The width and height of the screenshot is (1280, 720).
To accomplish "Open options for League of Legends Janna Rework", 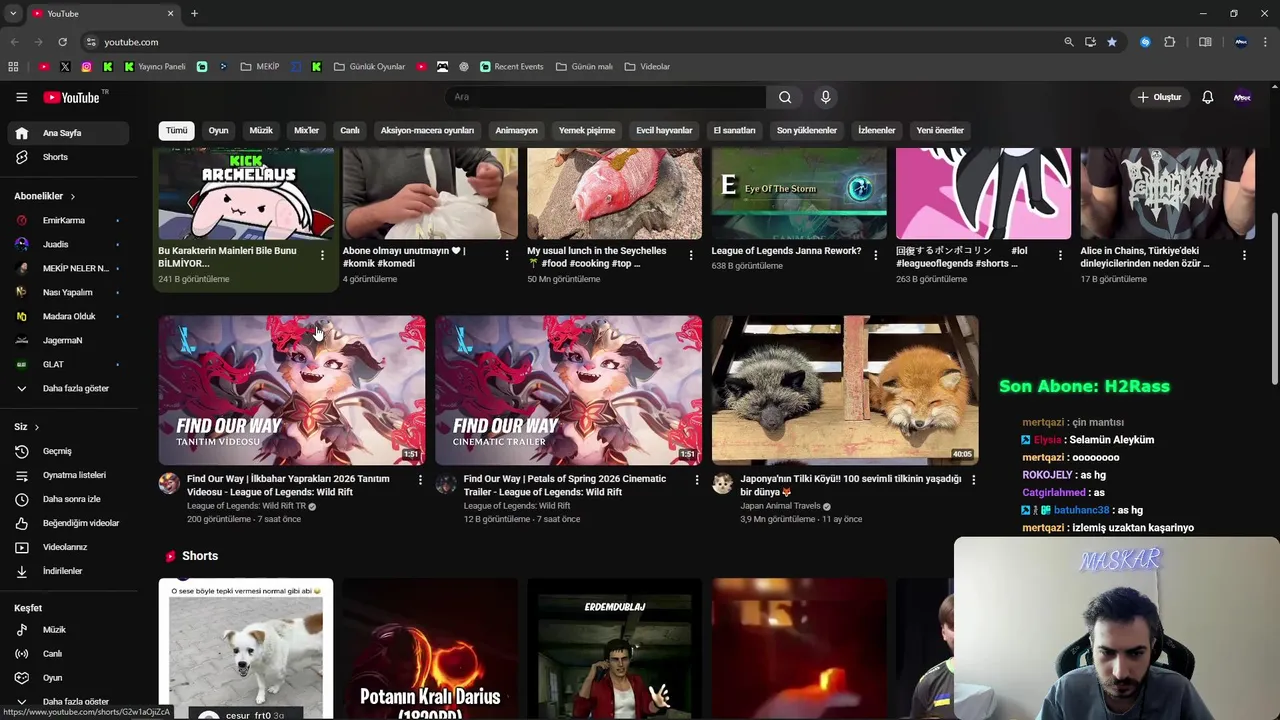I will pyautogui.click(x=875, y=255).
